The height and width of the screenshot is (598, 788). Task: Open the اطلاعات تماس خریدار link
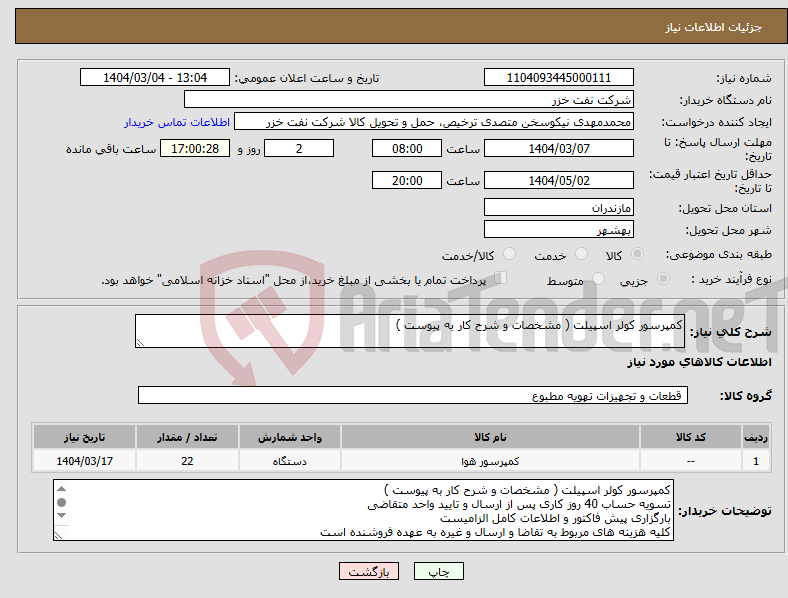tap(177, 122)
